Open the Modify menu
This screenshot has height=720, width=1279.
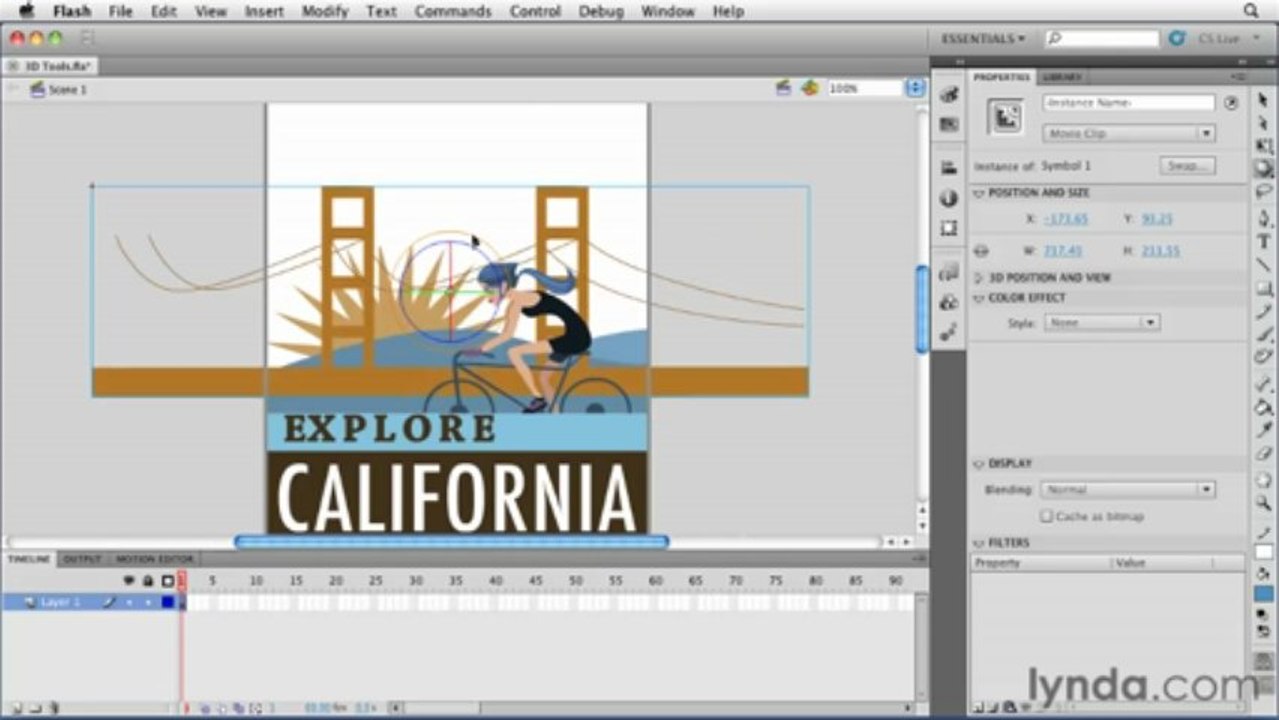pos(325,11)
